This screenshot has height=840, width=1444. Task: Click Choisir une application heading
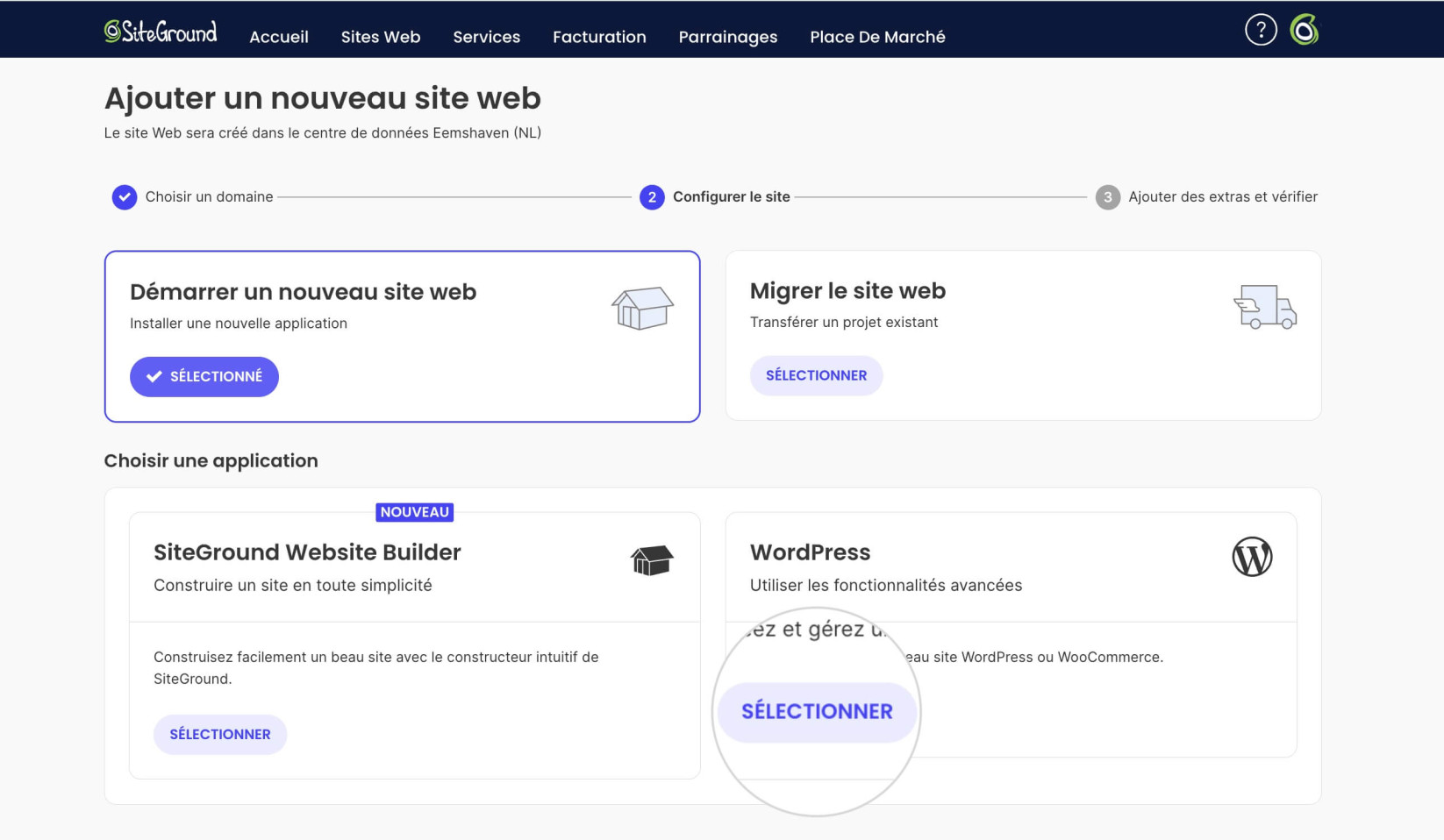[x=211, y=461]
